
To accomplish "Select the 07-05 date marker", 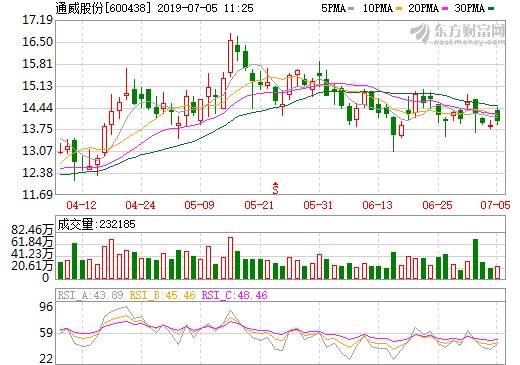I will tap(495, 205).
